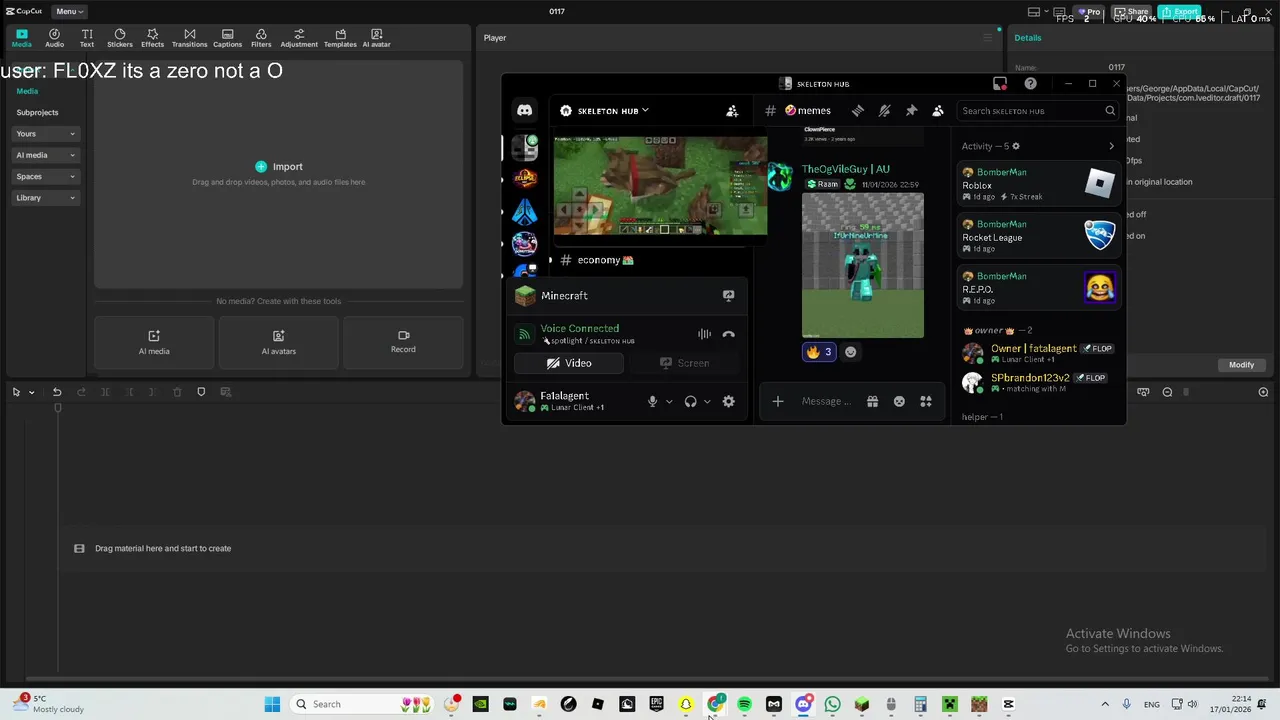Click Modify button in Details panel
Viewport: 1280px width, 720px height.
coord(1241,365)
